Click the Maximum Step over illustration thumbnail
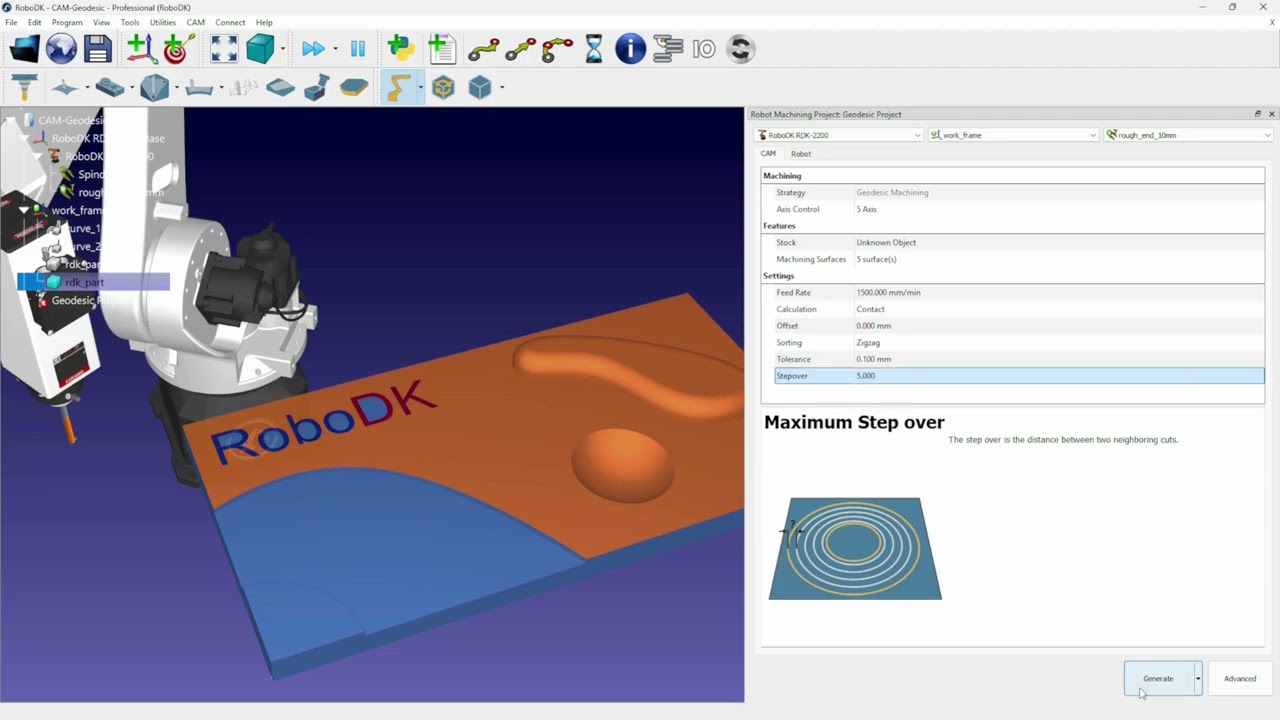Image resolution: width=1280 pixels, height=720 pixels. (x=855, y=548)
